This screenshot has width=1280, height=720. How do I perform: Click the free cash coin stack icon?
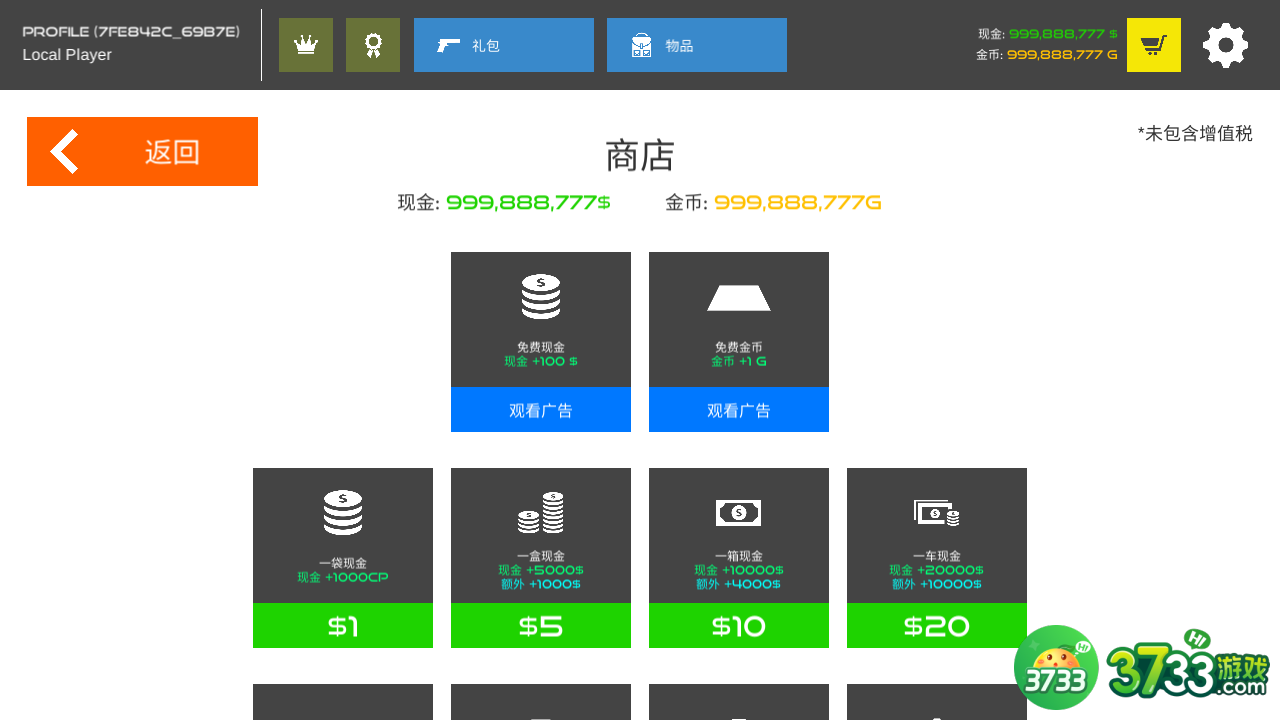coord(541,297)
